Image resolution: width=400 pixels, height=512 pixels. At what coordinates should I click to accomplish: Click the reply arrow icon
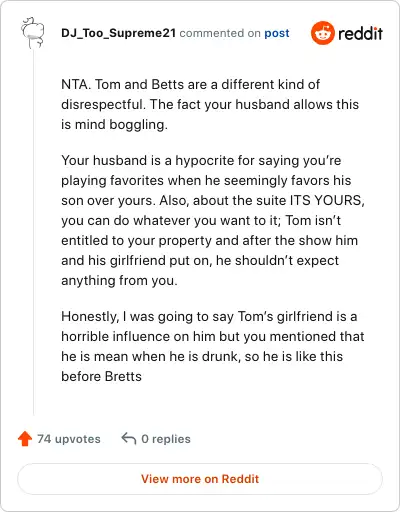(x=129, y=439)
